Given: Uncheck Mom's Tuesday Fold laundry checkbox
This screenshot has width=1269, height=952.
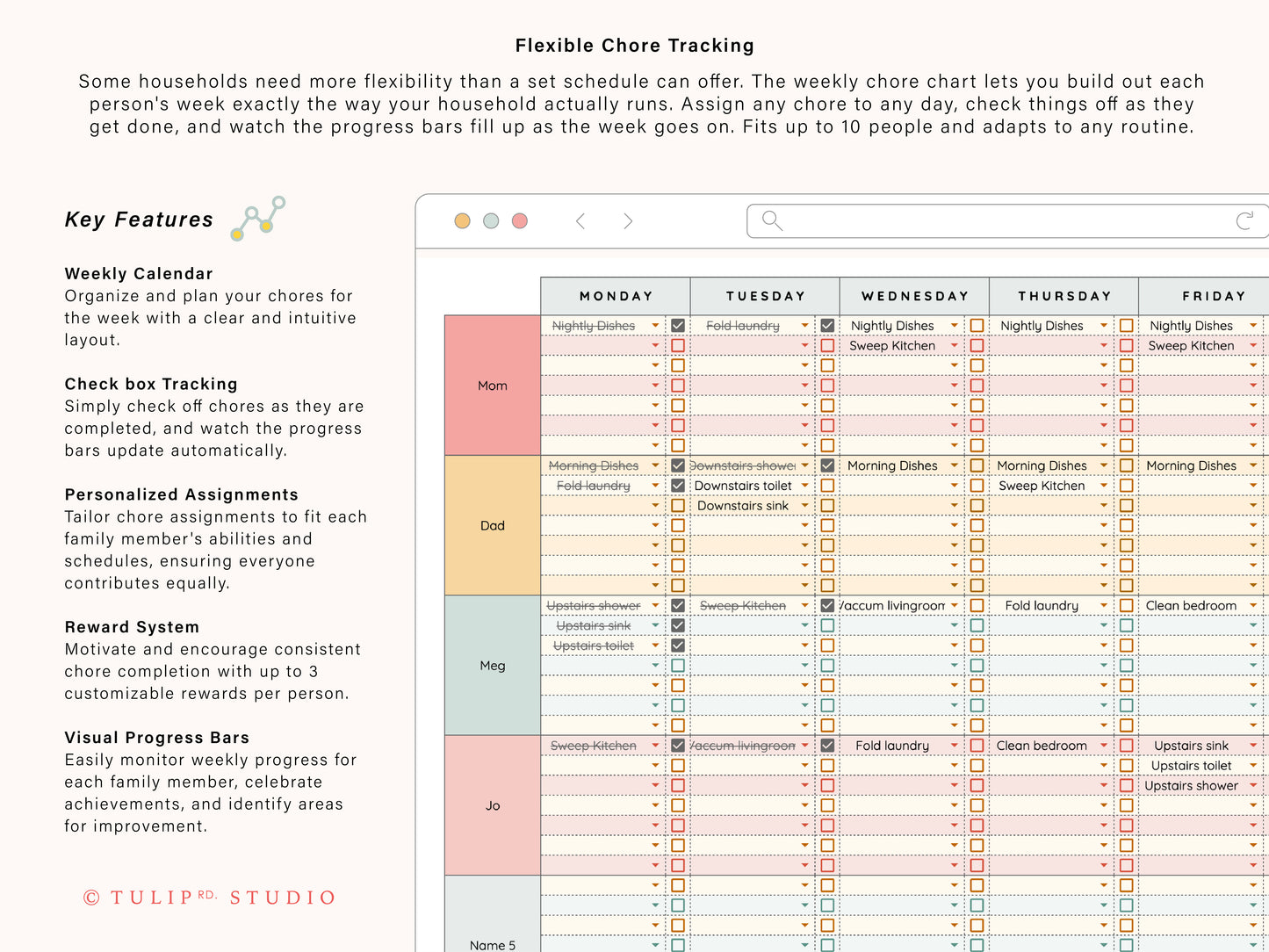Looking at the screenshot, I should coord(827,326).
